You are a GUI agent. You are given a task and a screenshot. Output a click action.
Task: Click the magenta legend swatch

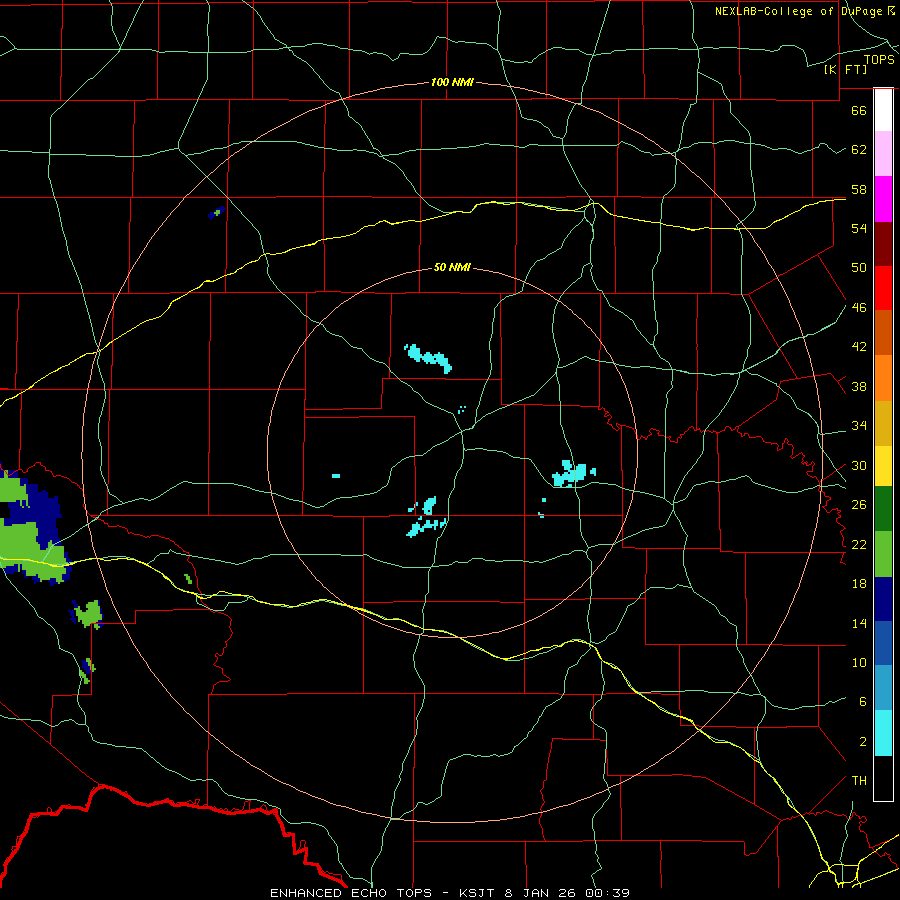point(883,199)
